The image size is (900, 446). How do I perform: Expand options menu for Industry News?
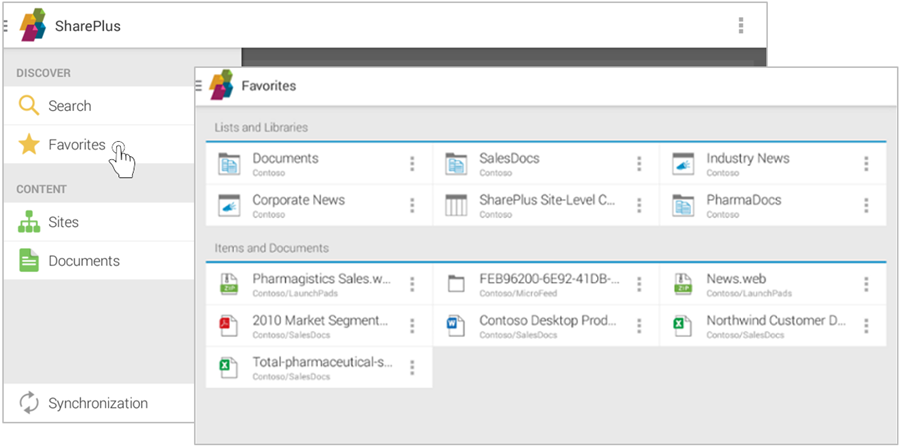[866, 164]
